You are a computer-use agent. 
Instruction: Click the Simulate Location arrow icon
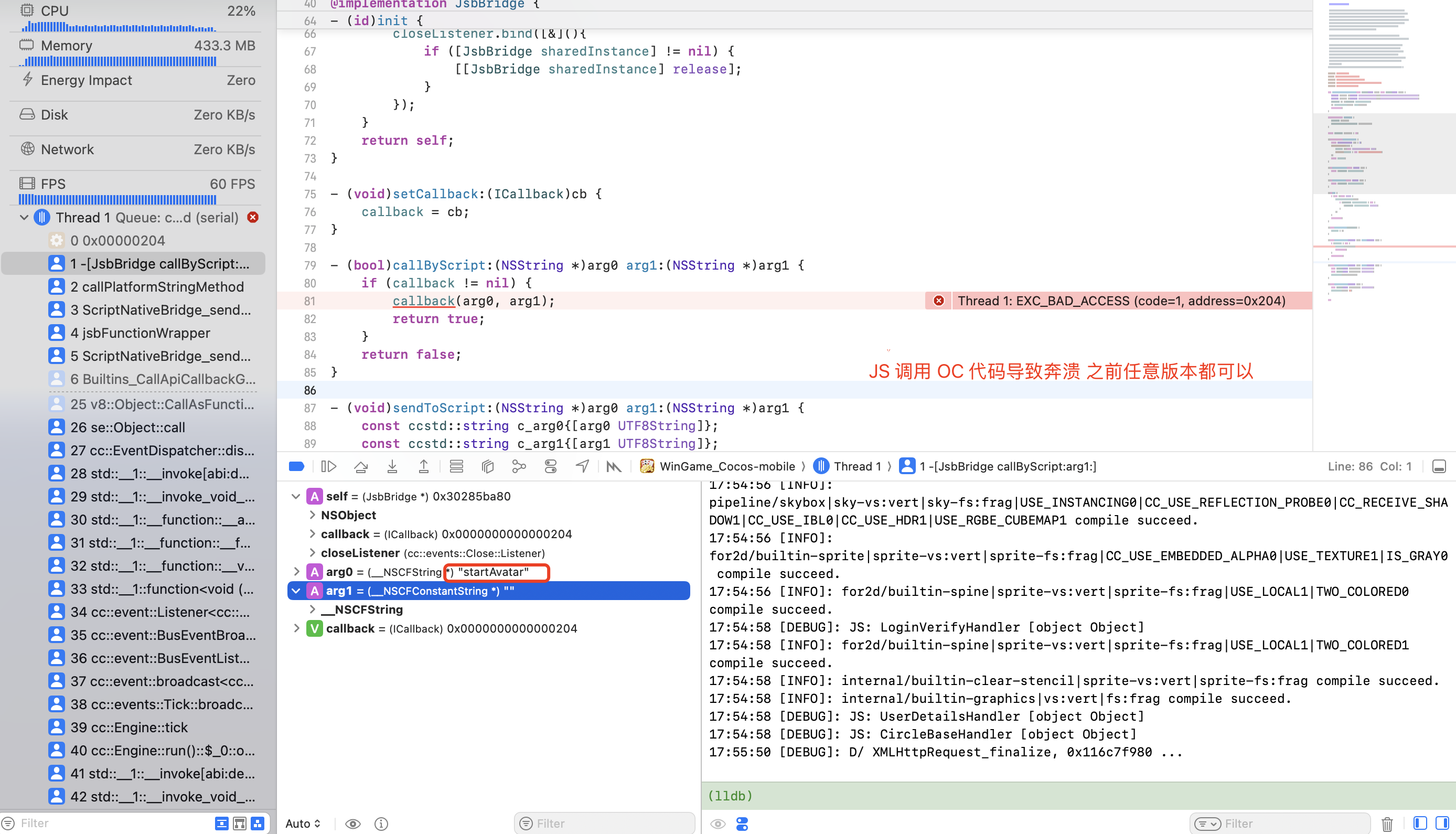(582, 466)
